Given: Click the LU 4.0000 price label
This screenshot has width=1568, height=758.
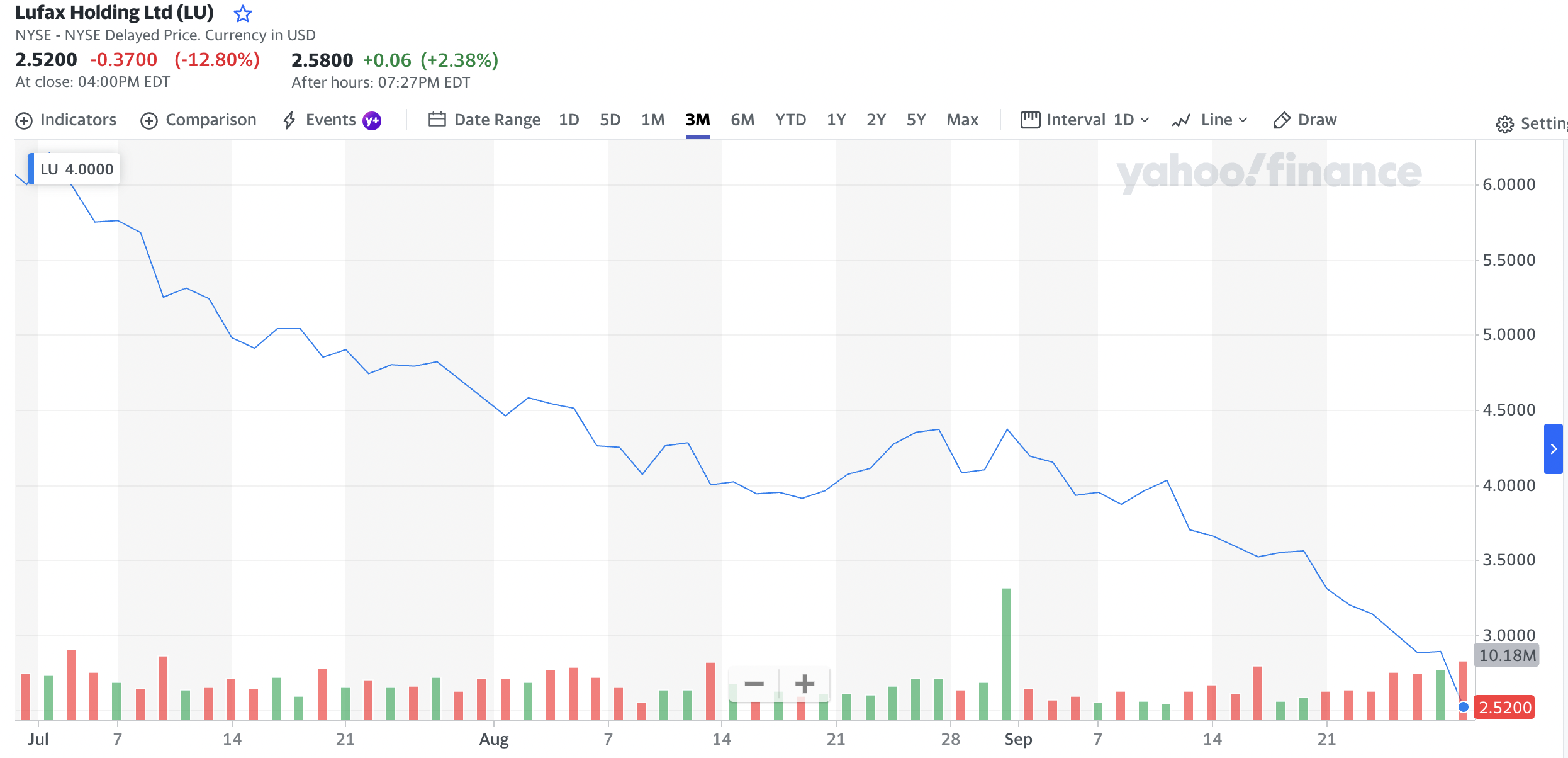Looking at the screenshot, I should pyautogui.click(x=76, y=169).
